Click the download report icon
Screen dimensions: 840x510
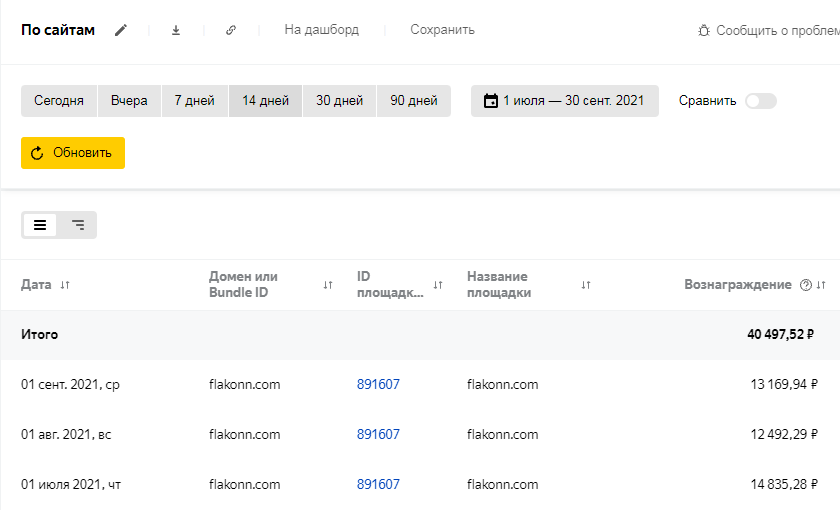176,30
